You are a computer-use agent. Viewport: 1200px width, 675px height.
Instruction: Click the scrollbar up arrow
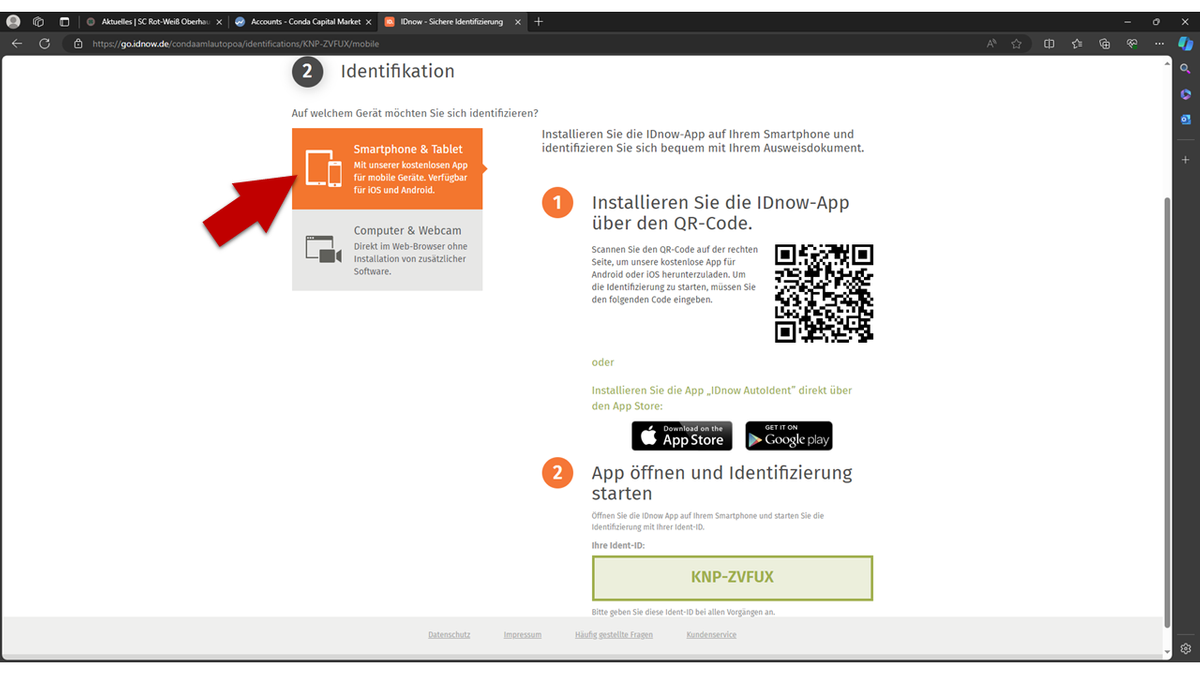coord(1165,62)
